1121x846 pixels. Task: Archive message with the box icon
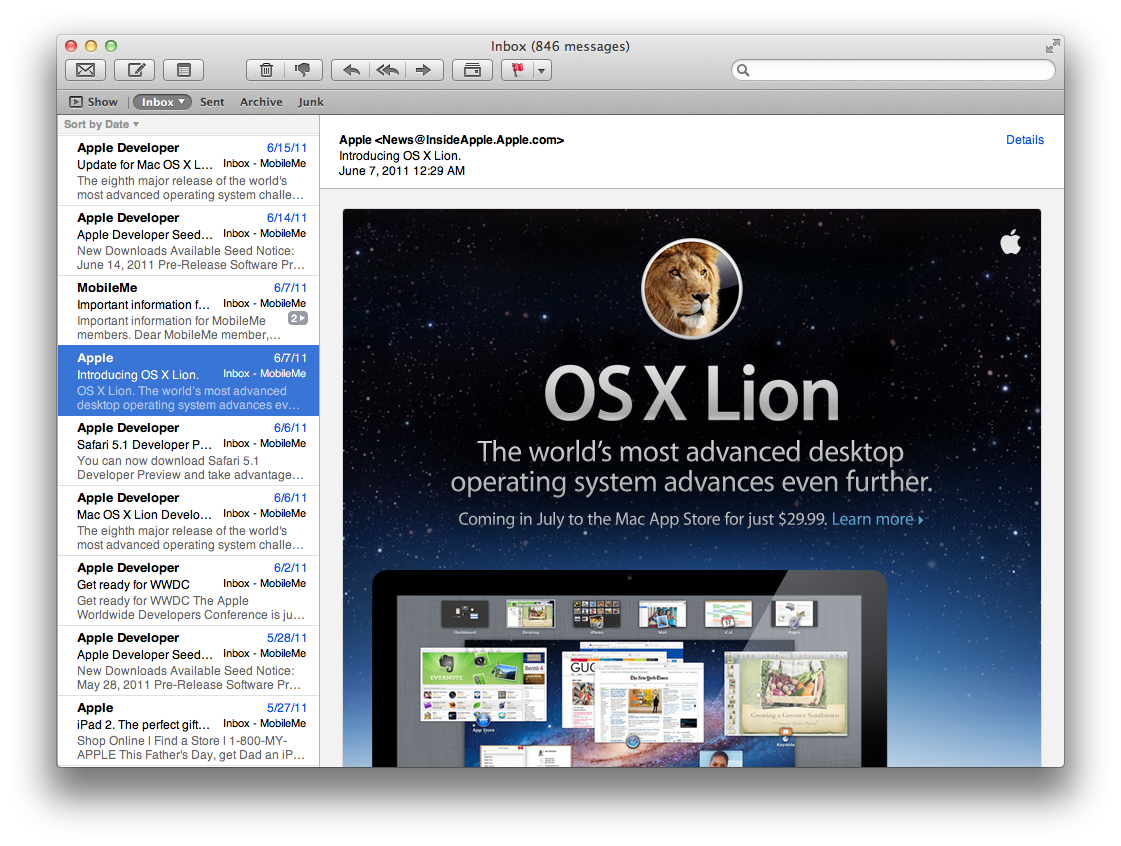473,70
